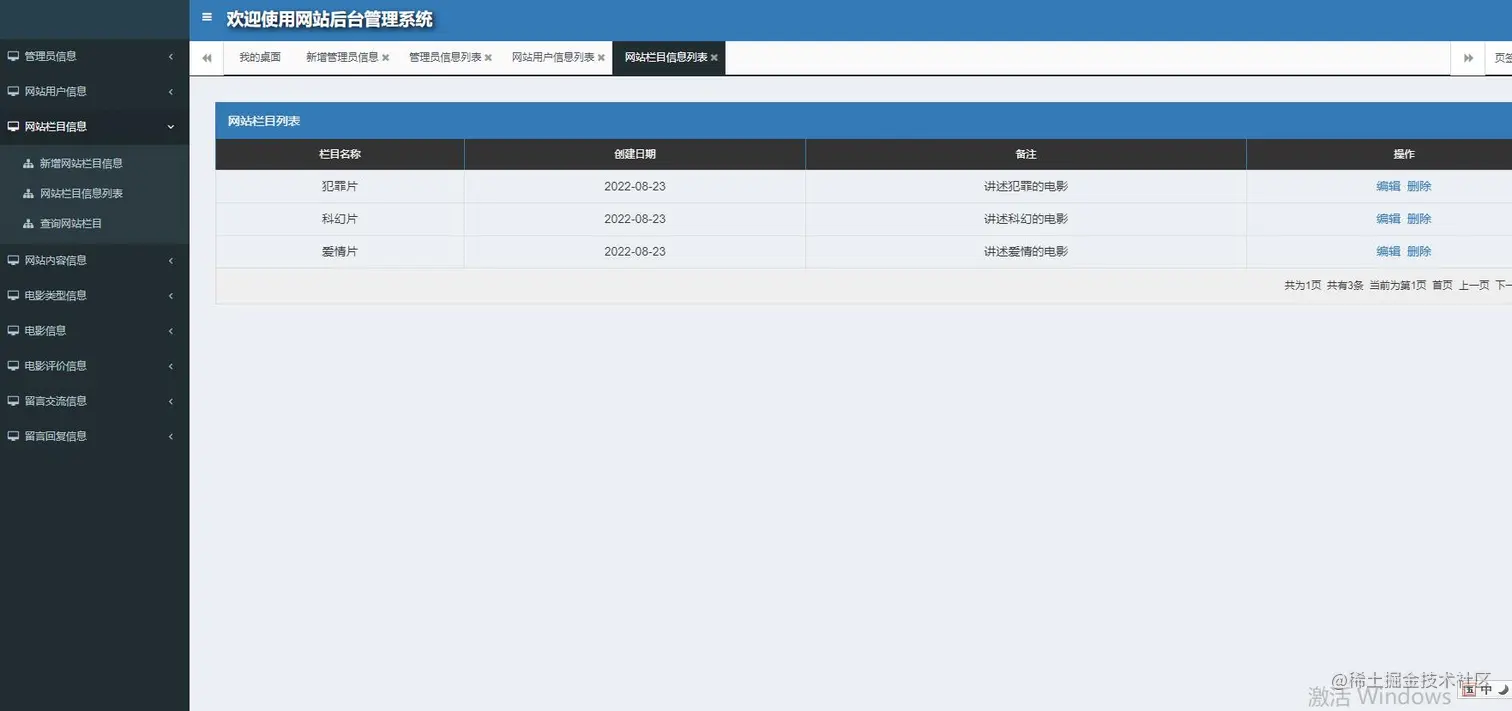Expand 管理员信息 menu chevron
Viewport: 1512px width, 711px height.
pyautogui.click(x=171, y=57)
